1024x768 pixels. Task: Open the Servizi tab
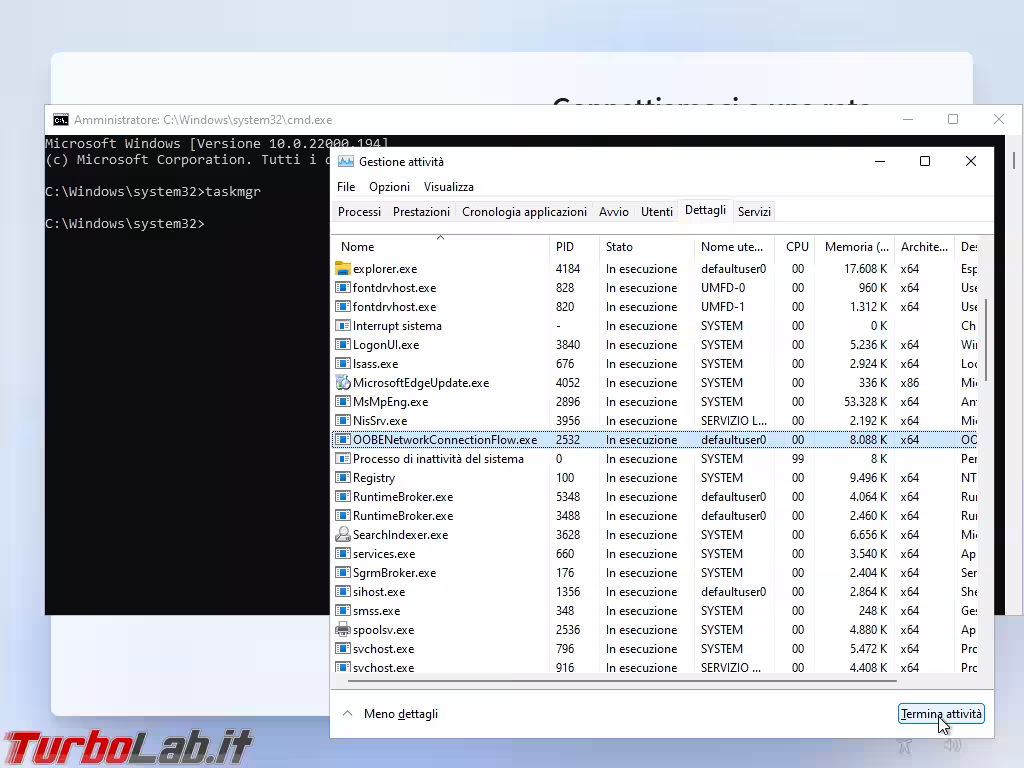[754, 212]
